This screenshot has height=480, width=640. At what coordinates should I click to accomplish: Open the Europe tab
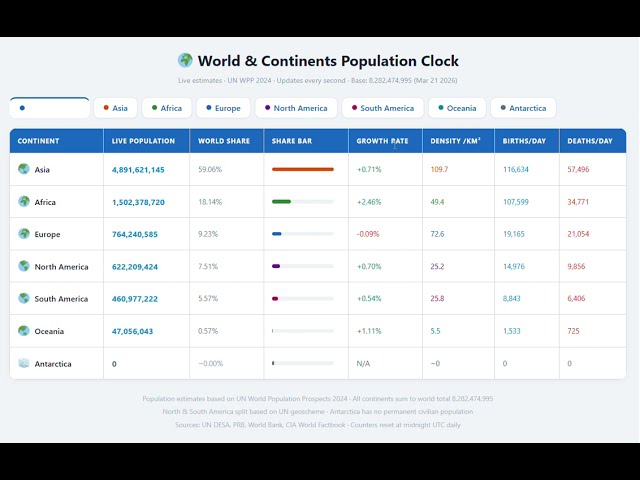pos(223,108)
